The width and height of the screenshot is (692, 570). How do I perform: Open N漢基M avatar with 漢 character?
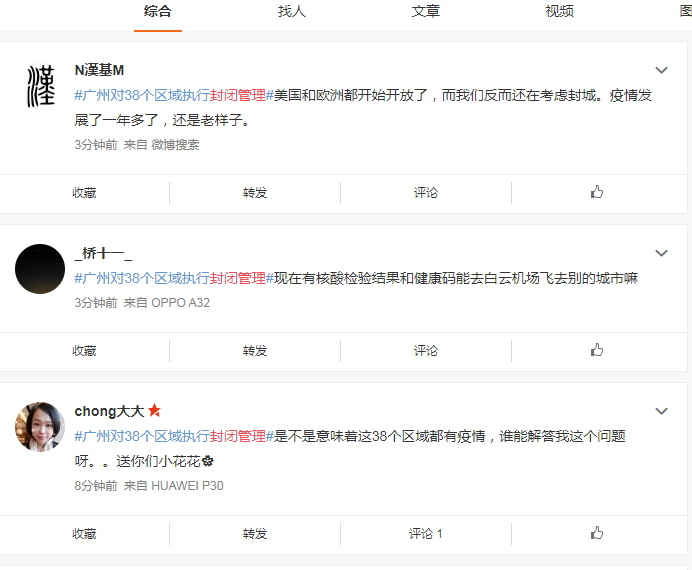pos(40,86)
